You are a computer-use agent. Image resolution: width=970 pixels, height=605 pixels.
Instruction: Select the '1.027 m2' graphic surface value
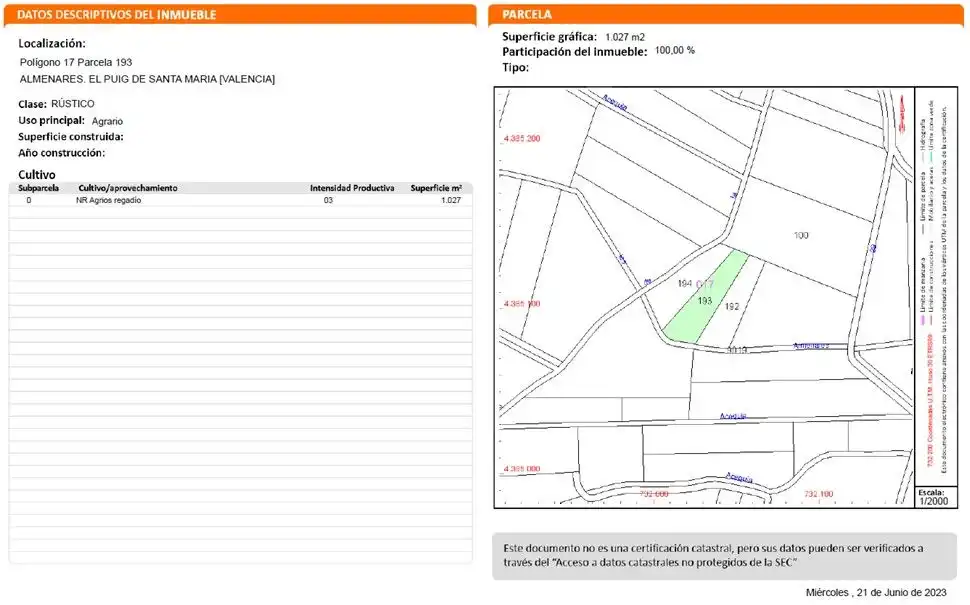coord(625,37)
